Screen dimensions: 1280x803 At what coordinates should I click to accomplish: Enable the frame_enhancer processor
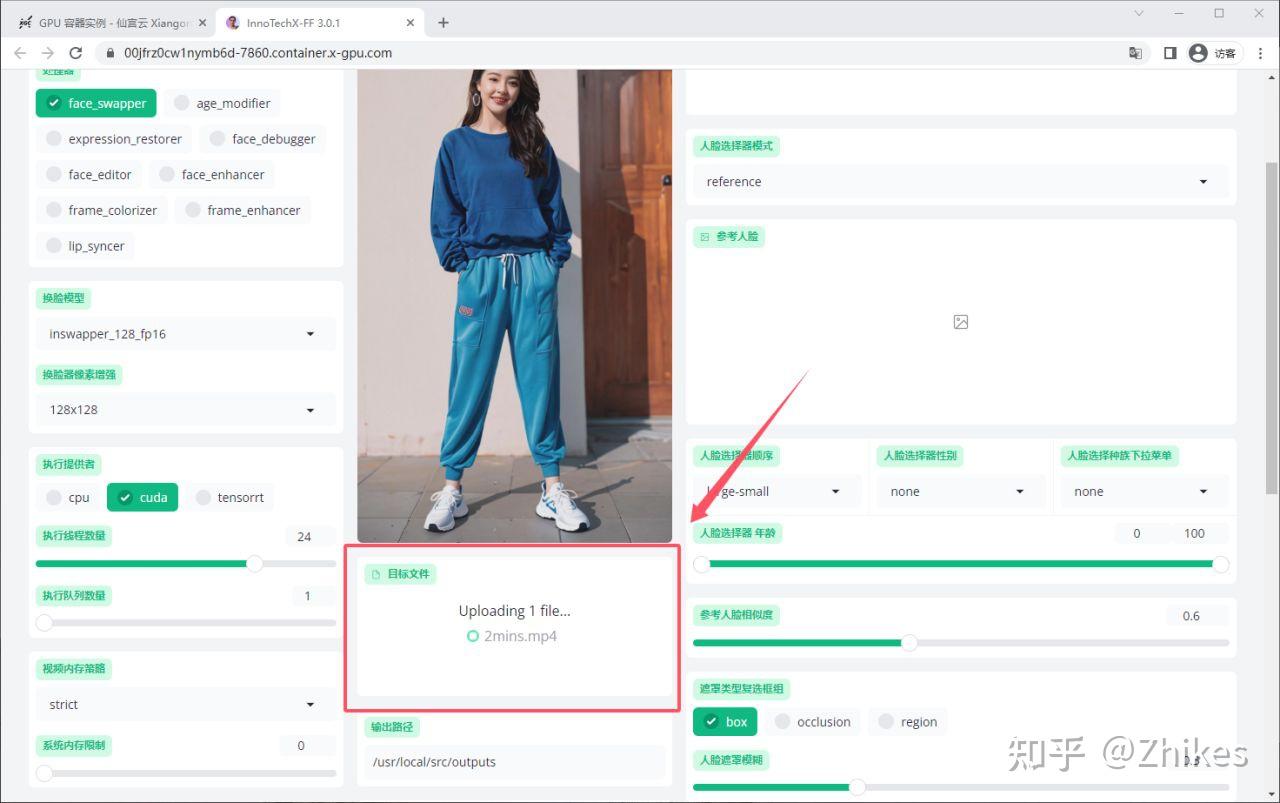tap(243, 210)
